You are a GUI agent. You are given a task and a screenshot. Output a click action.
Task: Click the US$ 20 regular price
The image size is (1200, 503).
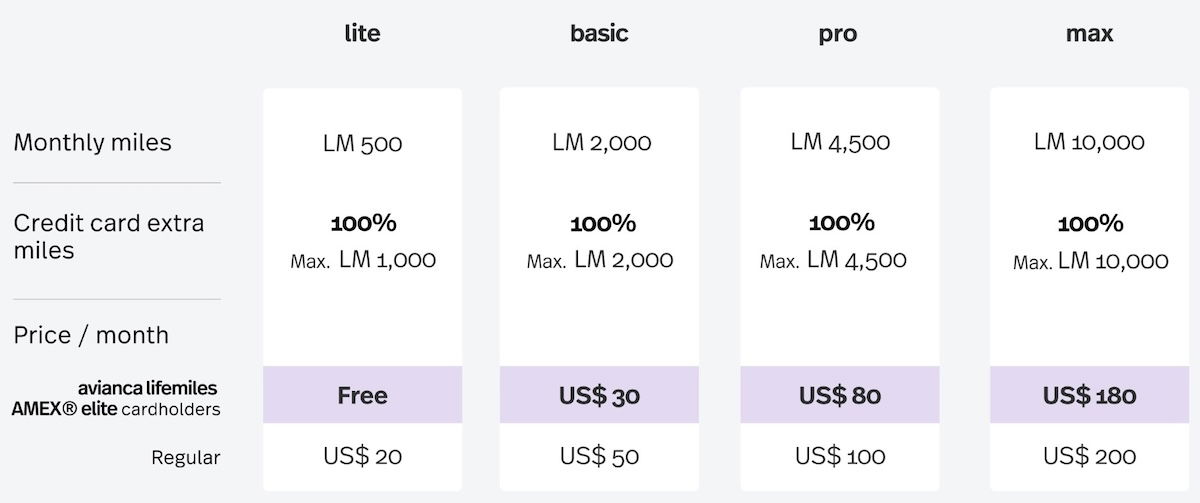[362, 457]
